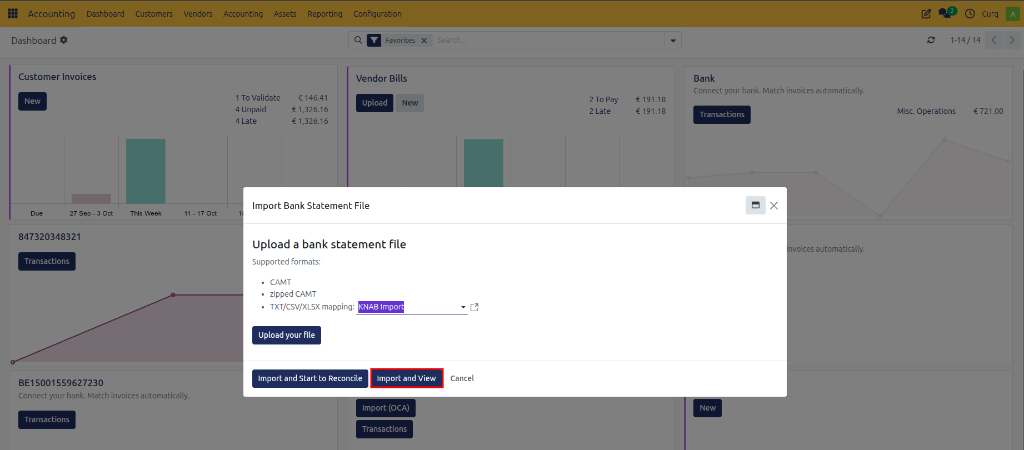Click New button in bottom-right card
Screen dimensions: 1024x450
(x=707, y=408)
